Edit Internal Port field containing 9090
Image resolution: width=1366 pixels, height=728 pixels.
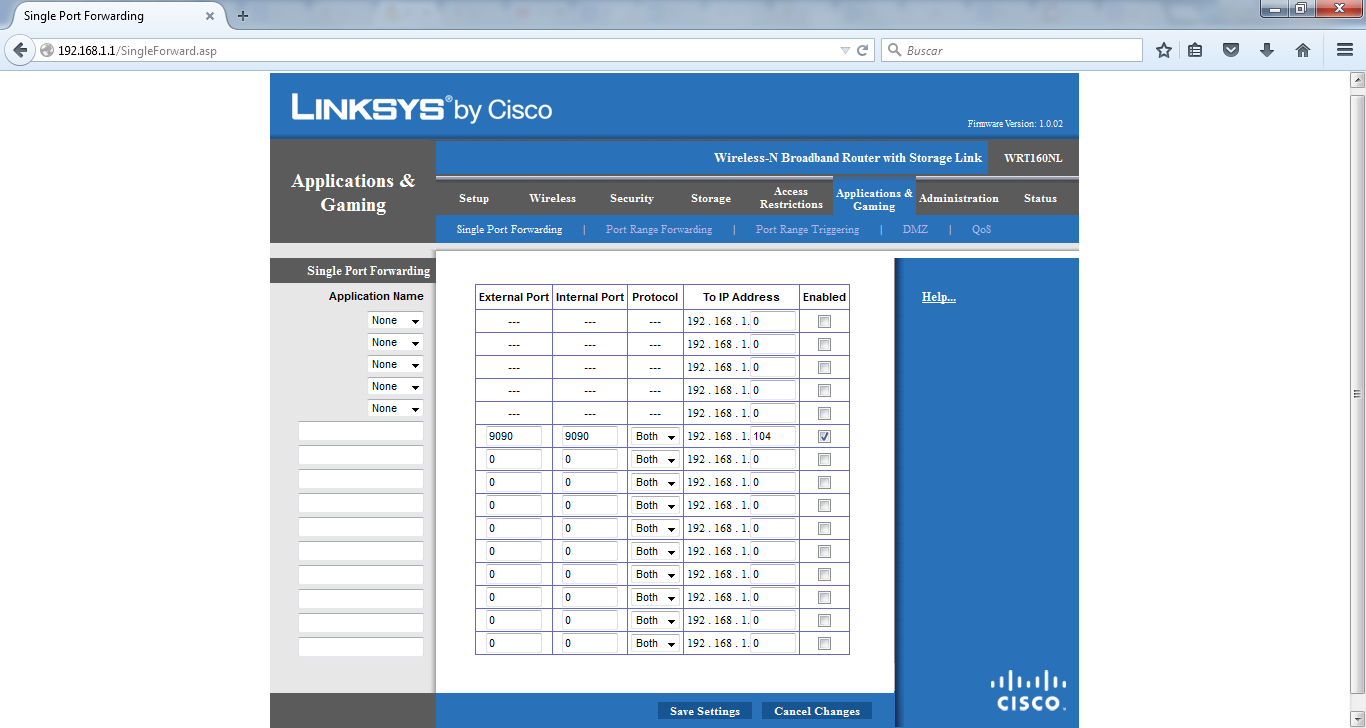click(589, 436)
